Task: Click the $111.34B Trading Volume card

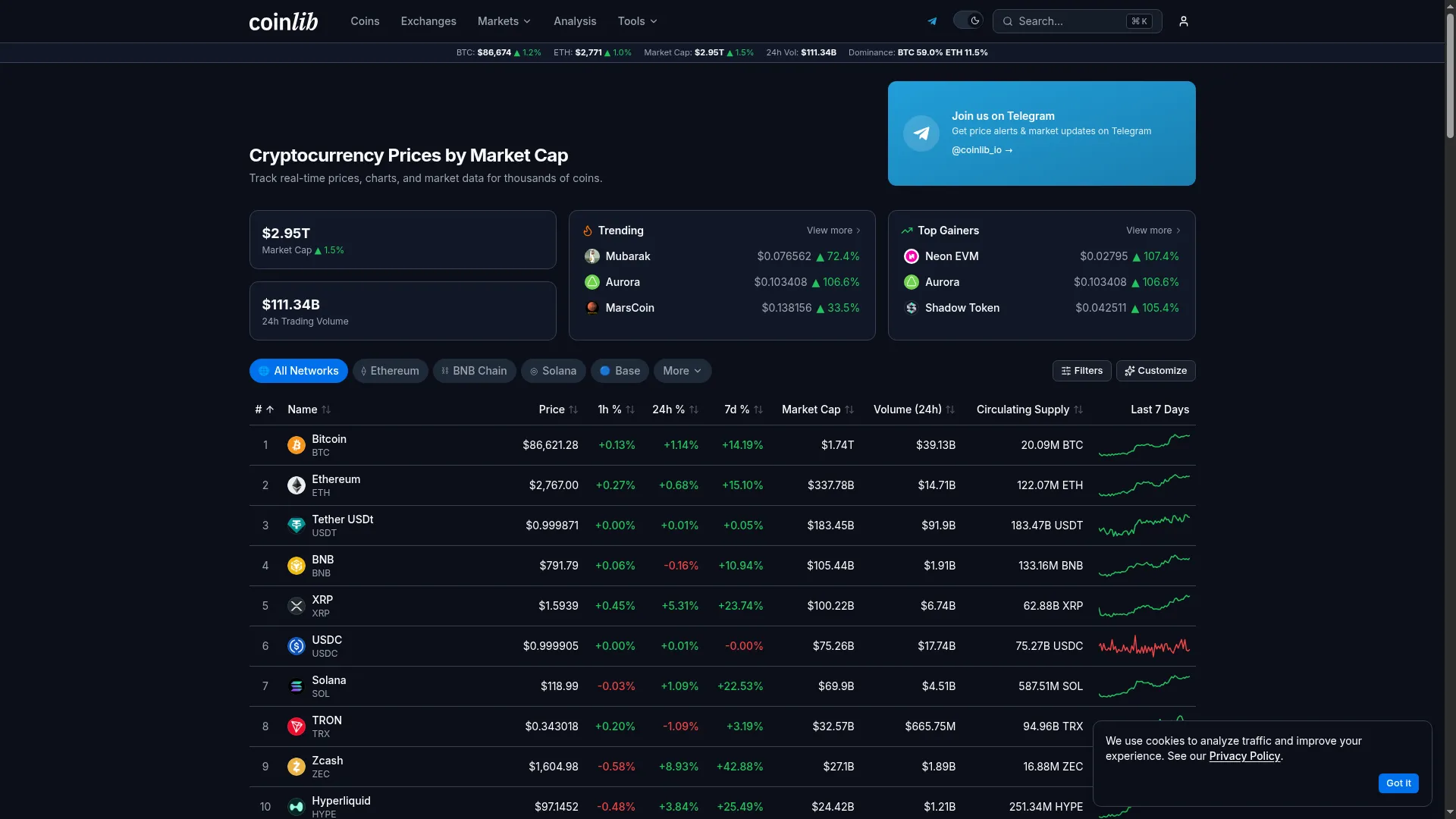Action: [403, 311]
